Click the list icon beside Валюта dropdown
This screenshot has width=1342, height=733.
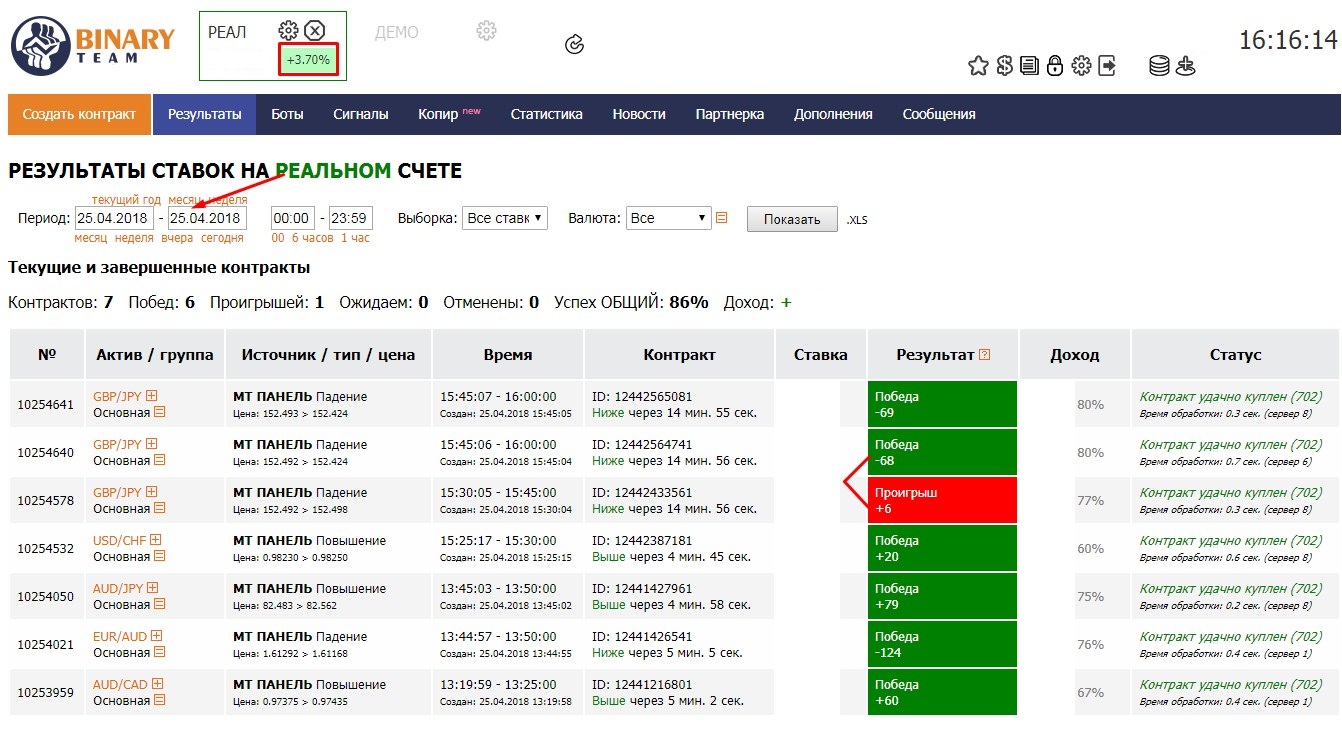click(x=722, y=218)
